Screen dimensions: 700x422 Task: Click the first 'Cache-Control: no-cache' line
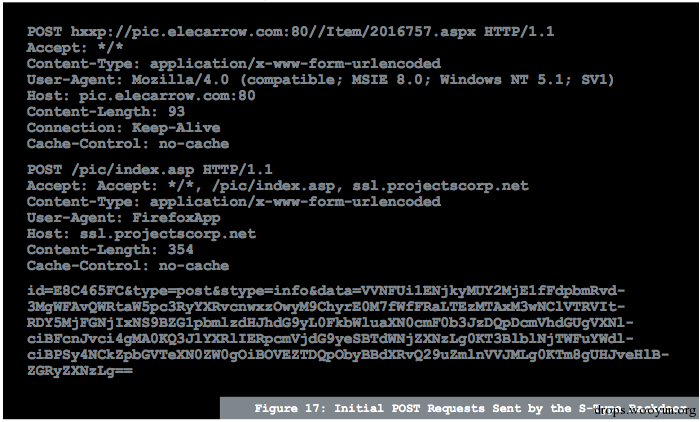[128, 144]
